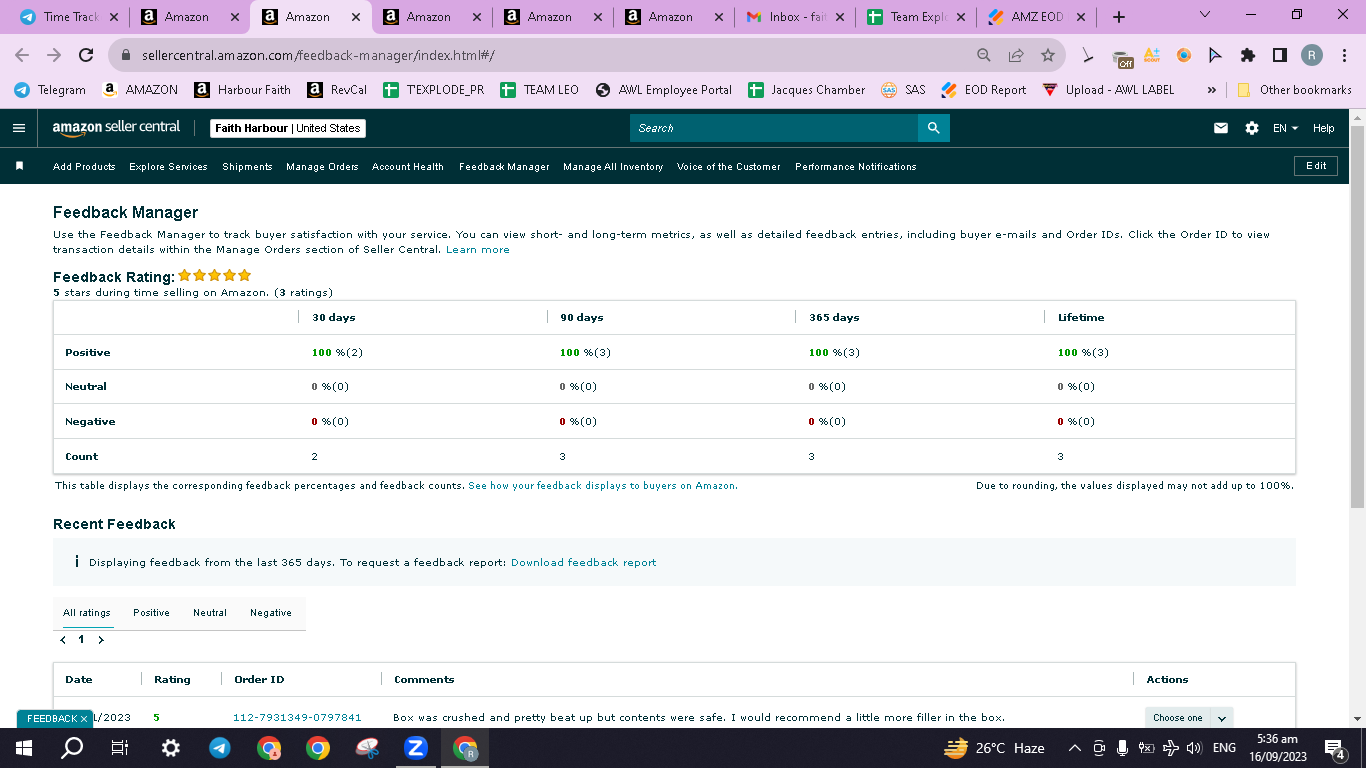
Task: Click the zoom magnifier icon in address bar
Action: pyautogui.click(x=984, y=55)
